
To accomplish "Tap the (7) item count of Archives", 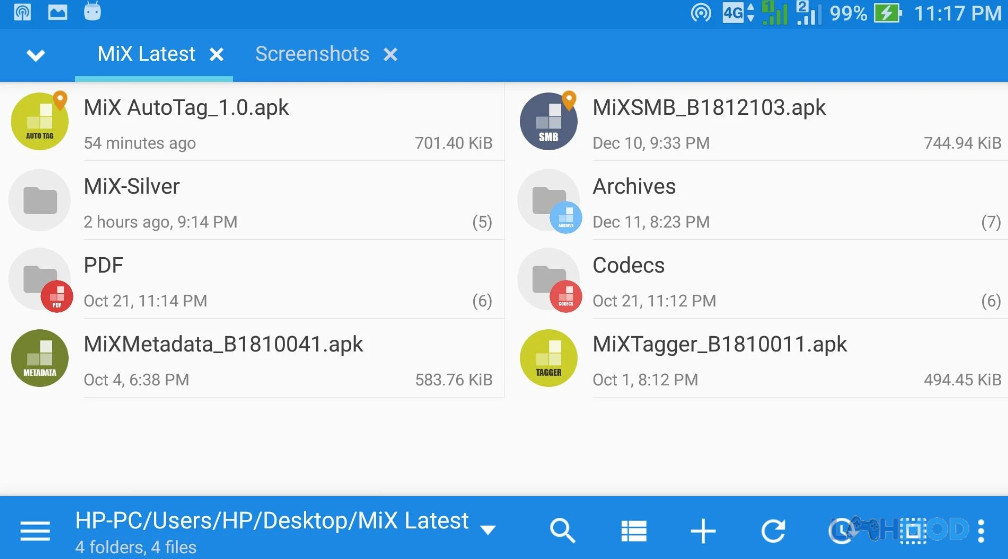I will click(991, 222).
